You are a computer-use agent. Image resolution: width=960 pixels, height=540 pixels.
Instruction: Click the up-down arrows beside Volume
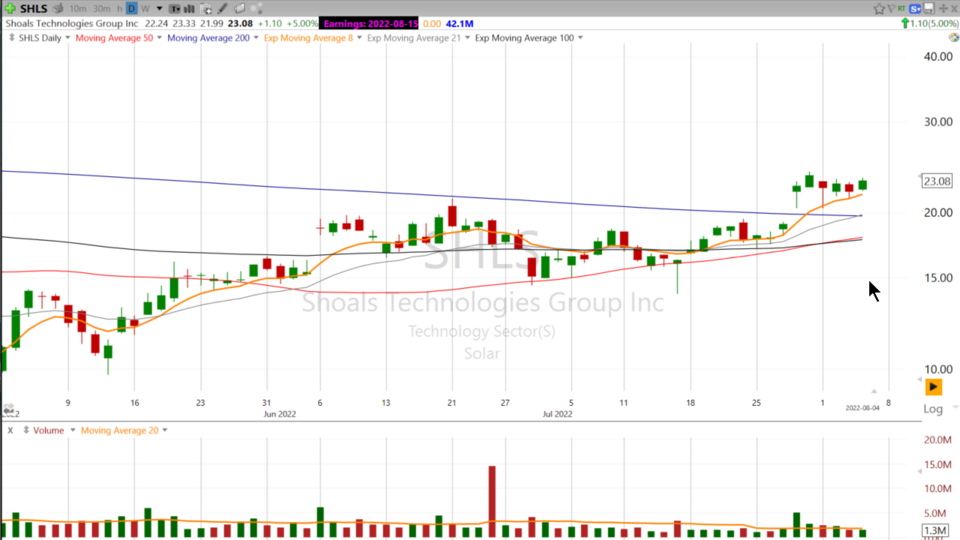[x=26, y=430]
